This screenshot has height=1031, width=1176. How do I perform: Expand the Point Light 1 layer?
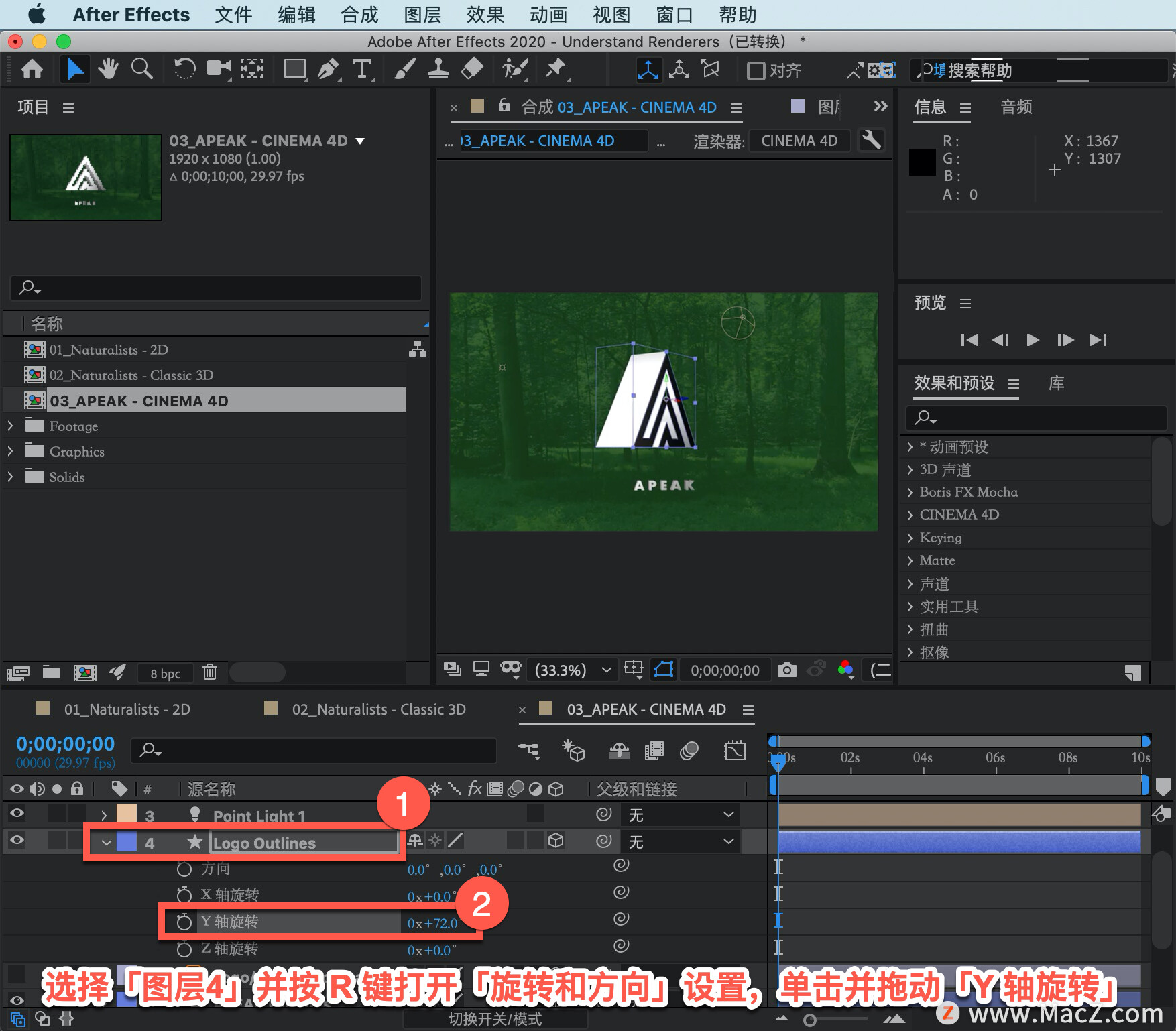point(104,815)
